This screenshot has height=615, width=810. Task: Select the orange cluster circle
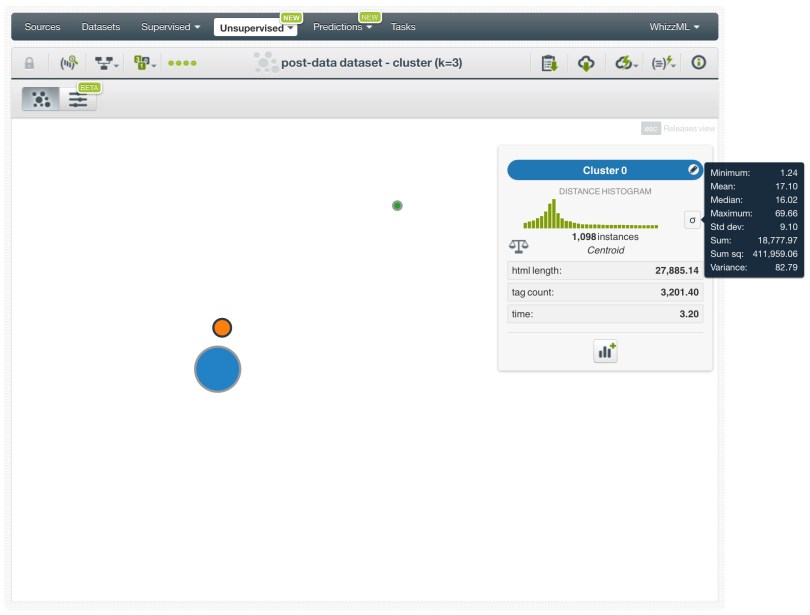(222, 327)
